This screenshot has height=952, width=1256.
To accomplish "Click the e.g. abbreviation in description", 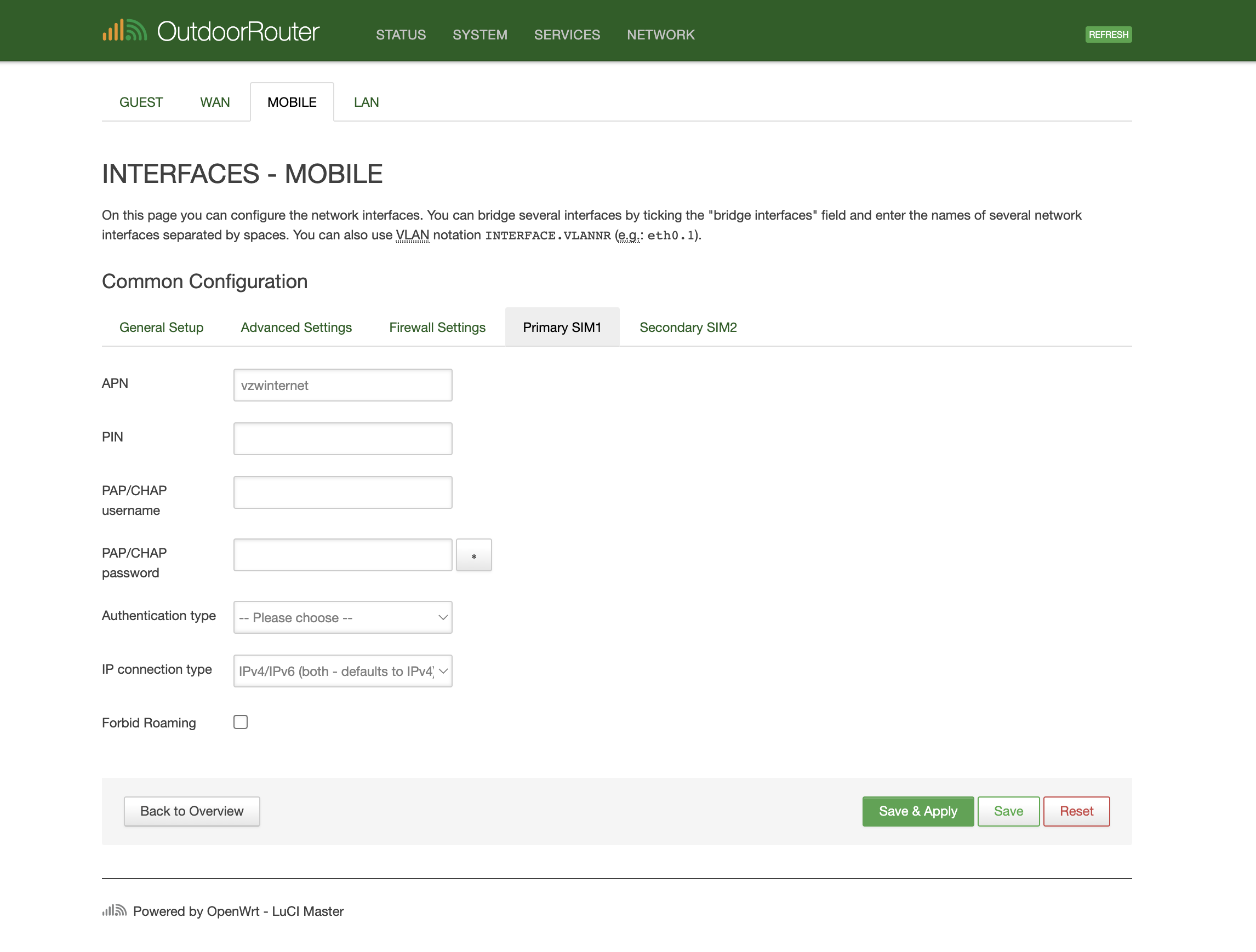I will click(629, 235).
